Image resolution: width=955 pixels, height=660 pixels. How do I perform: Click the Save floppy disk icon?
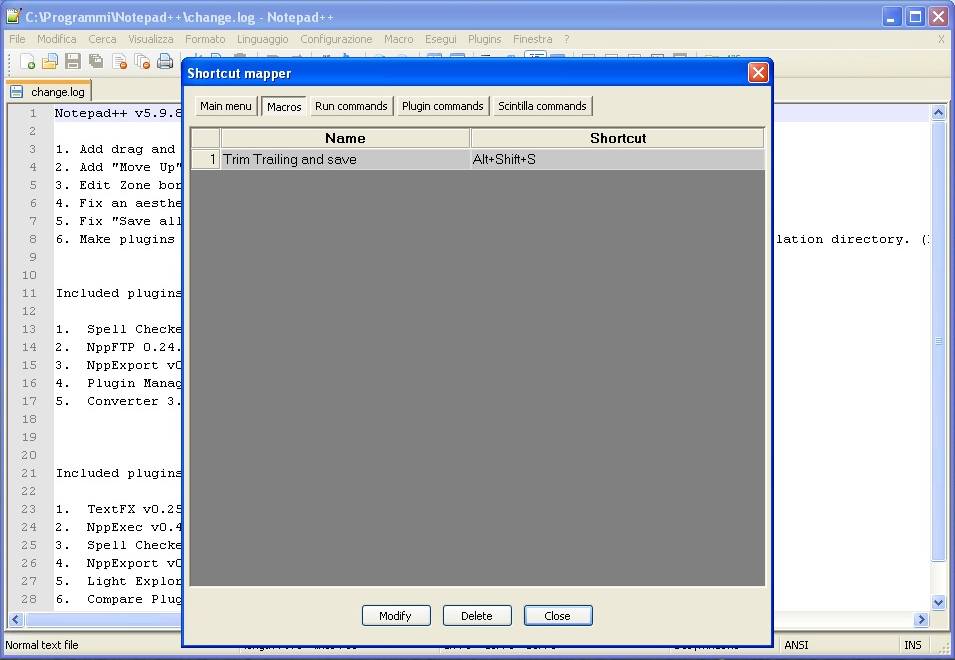pos(73,63)
